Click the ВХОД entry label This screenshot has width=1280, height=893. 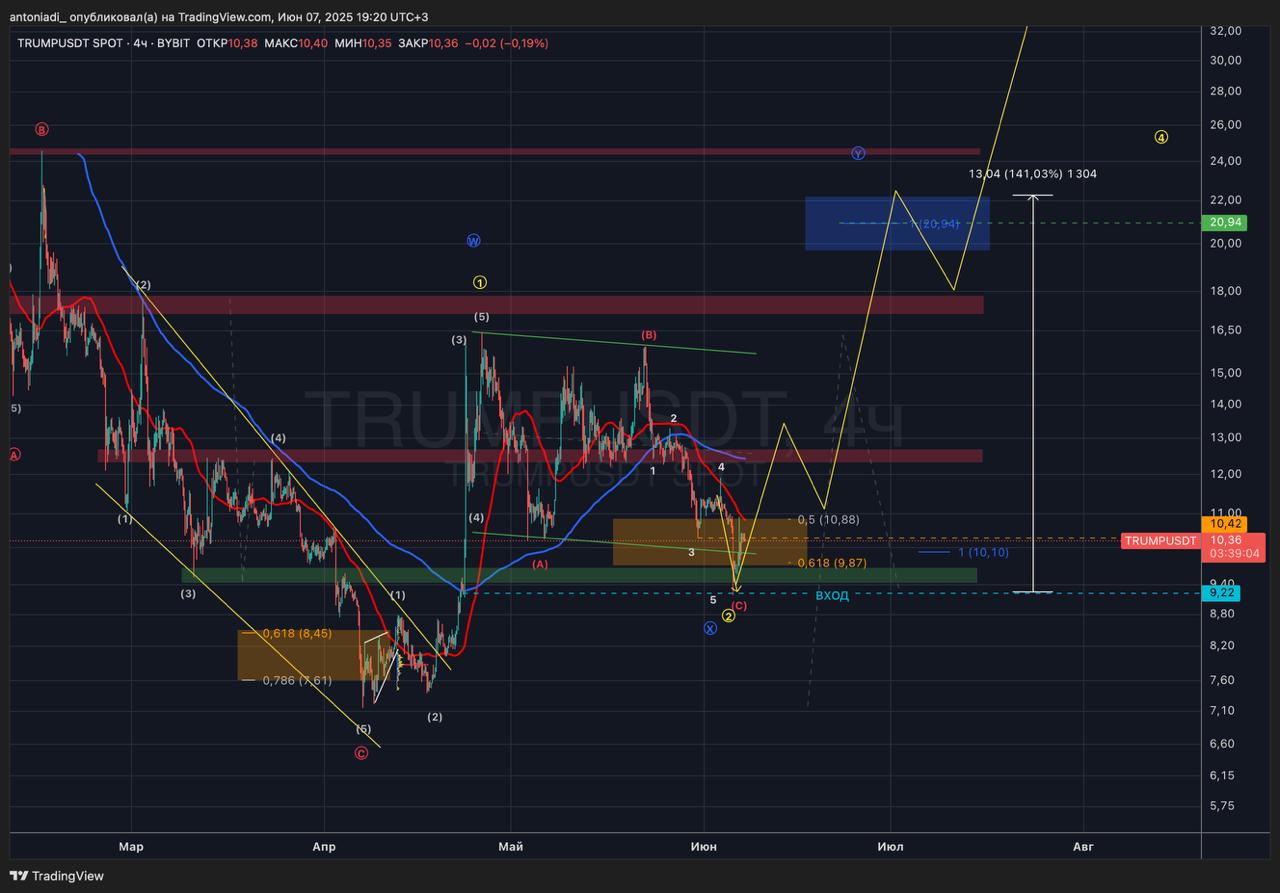click(832, 595)
